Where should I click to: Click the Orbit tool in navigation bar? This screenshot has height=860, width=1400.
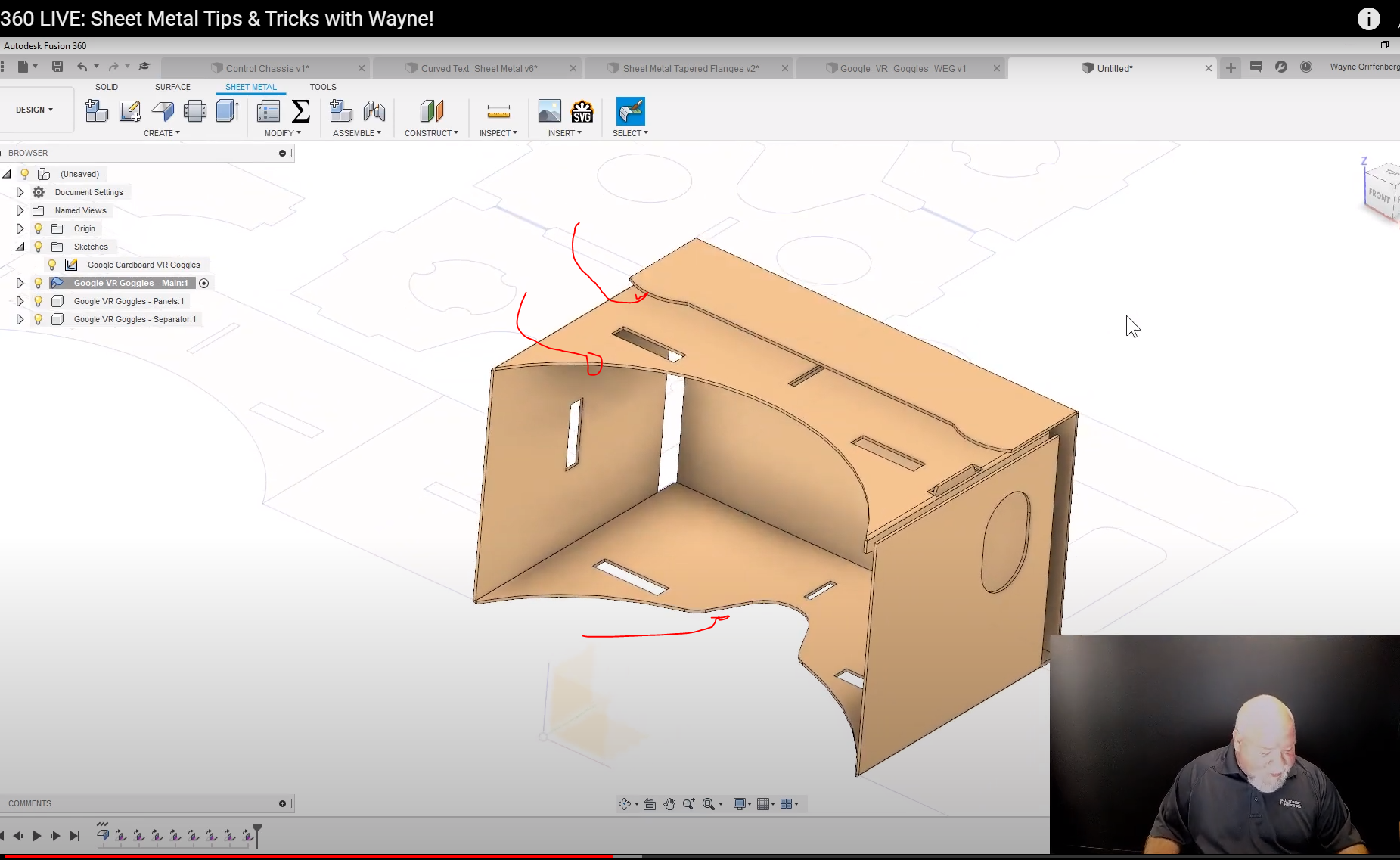coord(625,804)
